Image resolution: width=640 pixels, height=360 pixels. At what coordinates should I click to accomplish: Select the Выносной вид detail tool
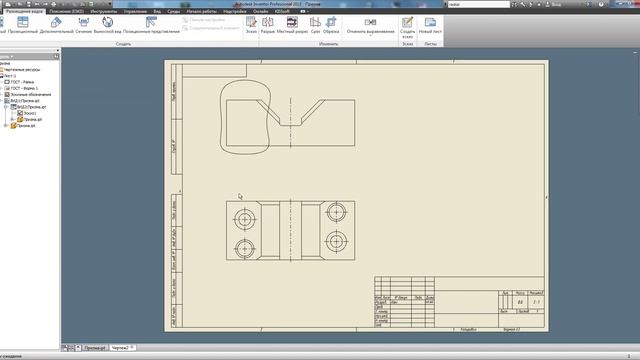pyautogui.click(x=107, y=25)
